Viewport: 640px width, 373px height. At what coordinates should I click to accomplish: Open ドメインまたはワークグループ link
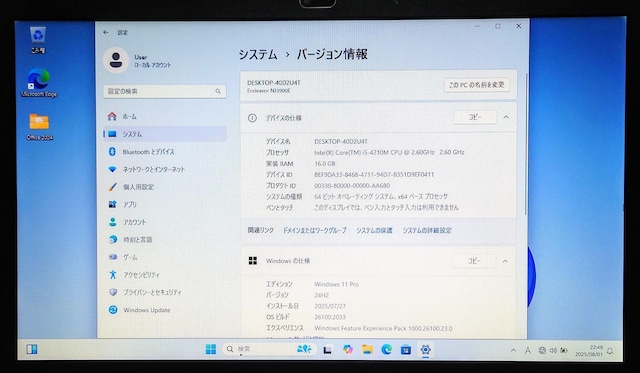tap(315, 231)
